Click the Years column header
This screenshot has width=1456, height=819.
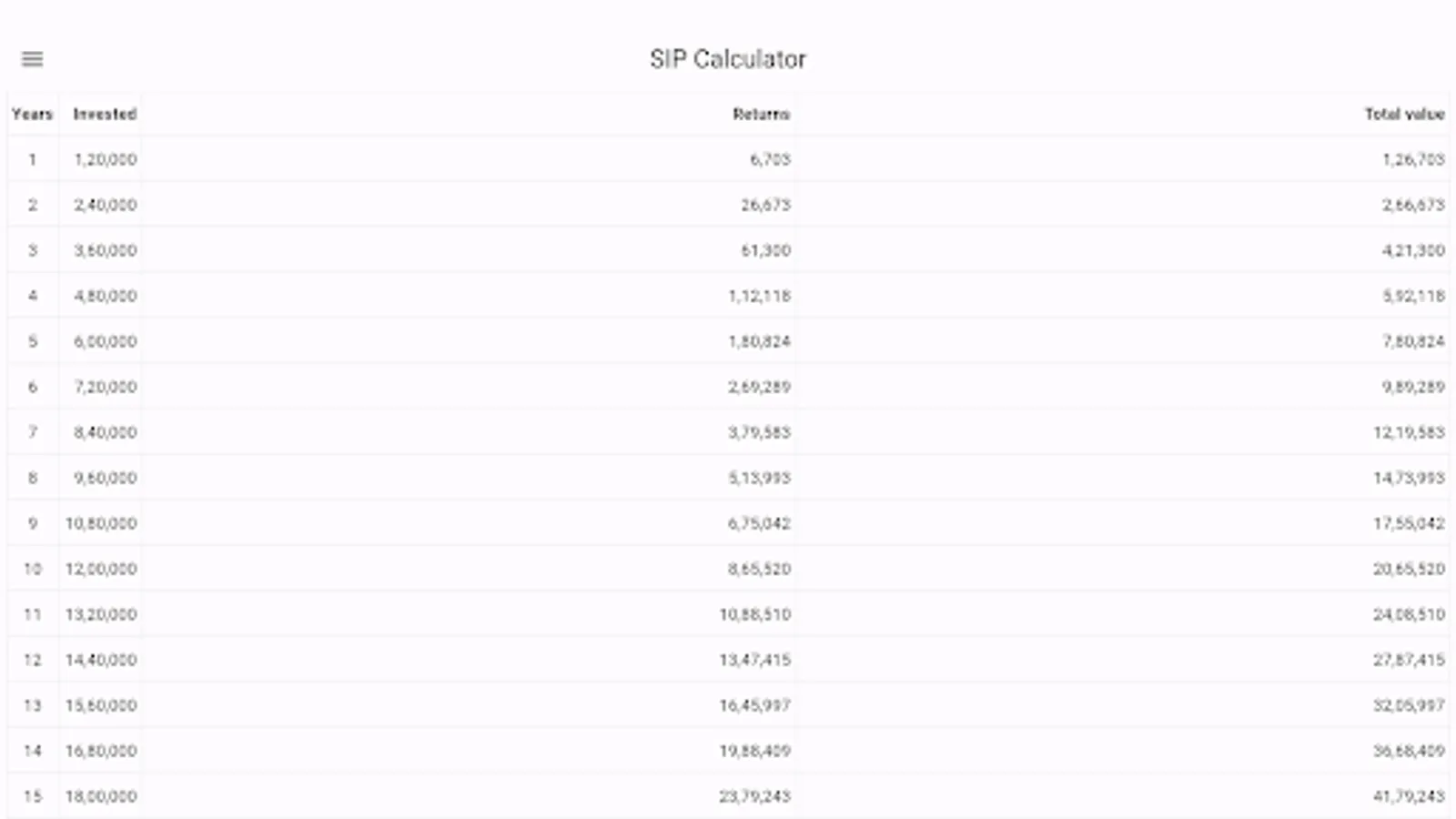(x=32, y=114)
